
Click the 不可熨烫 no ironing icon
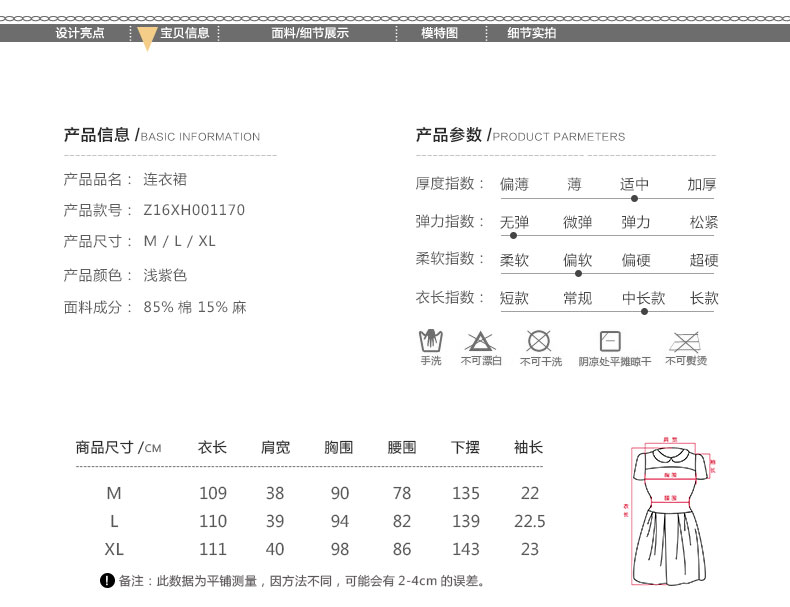pos(685,341)
